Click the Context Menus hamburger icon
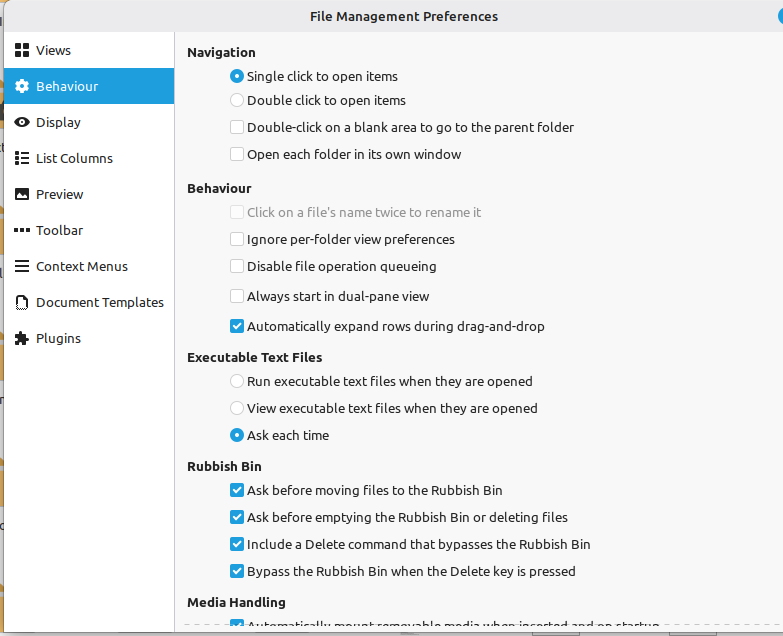Image resolution: width=783 pixels, height=636 pixels. pos(22,266)
